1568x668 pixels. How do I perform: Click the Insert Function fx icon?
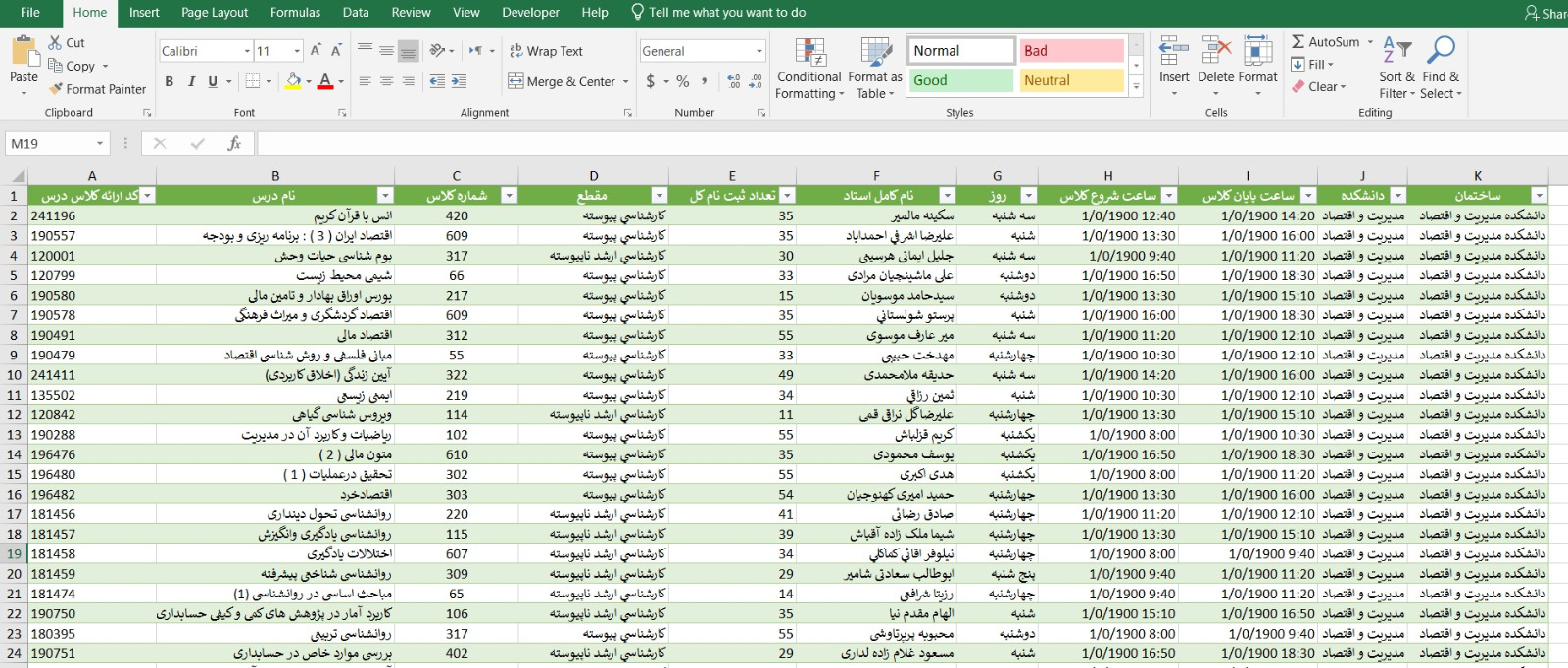(x=234, y=144)
